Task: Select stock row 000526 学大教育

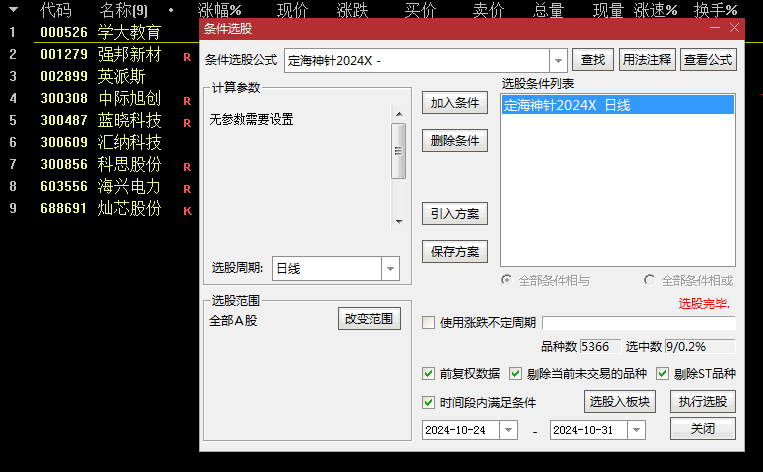Action: (x=100, y=32)
